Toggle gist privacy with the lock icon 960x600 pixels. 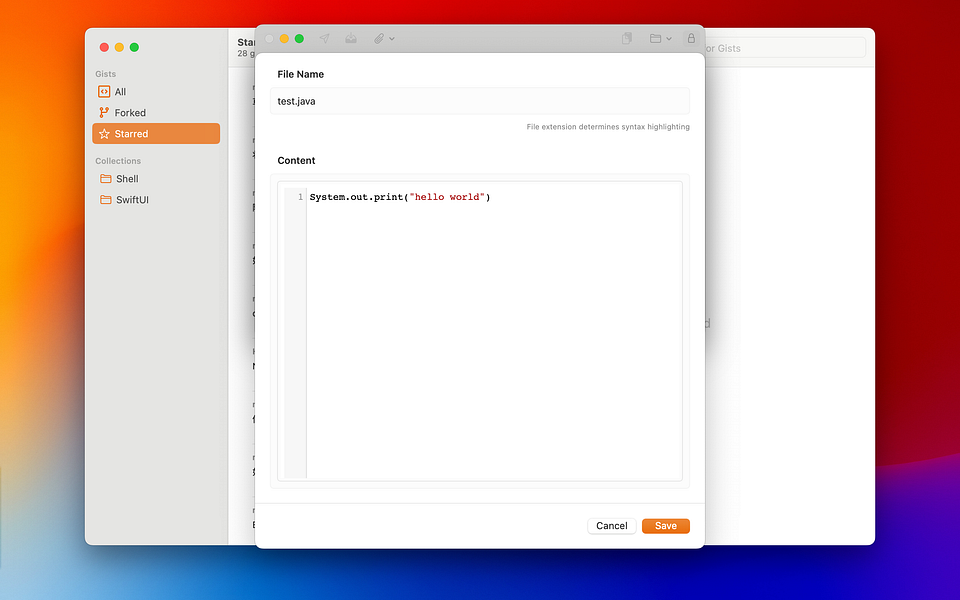[x=691, y=38]
